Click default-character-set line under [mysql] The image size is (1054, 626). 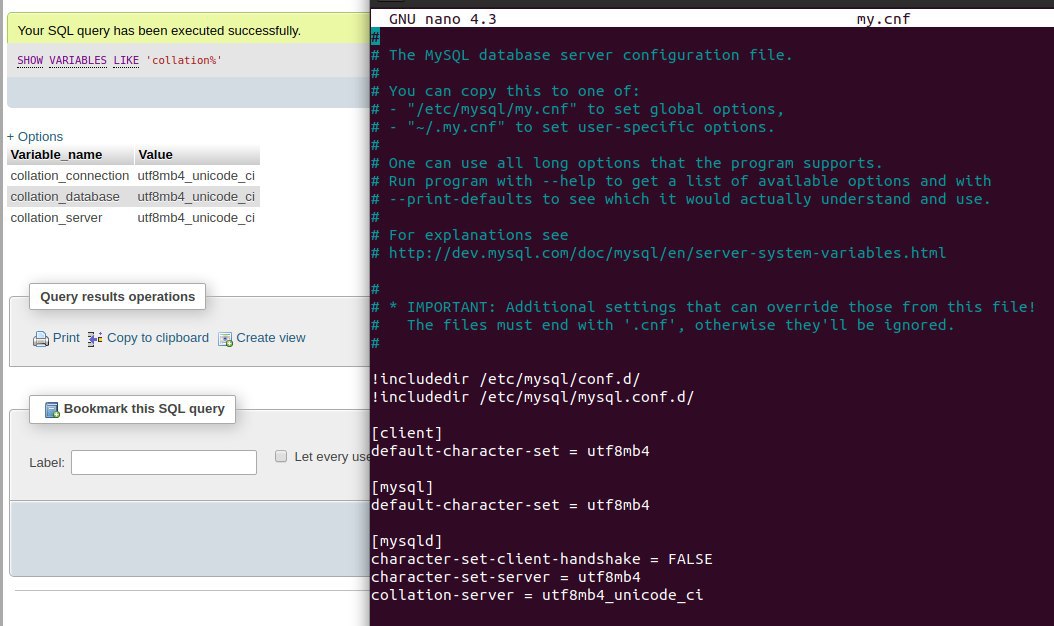click(x=510, y=505)
